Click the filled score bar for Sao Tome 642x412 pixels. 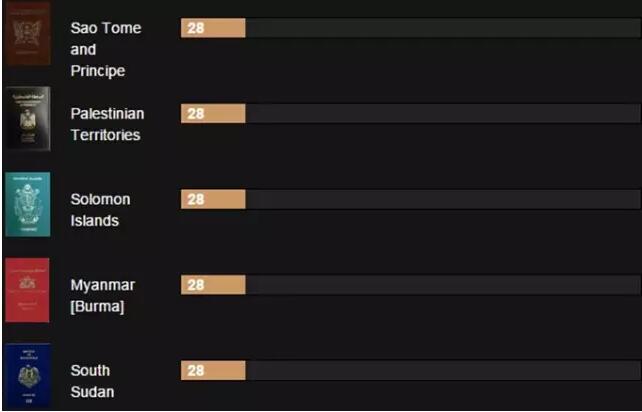213,28
